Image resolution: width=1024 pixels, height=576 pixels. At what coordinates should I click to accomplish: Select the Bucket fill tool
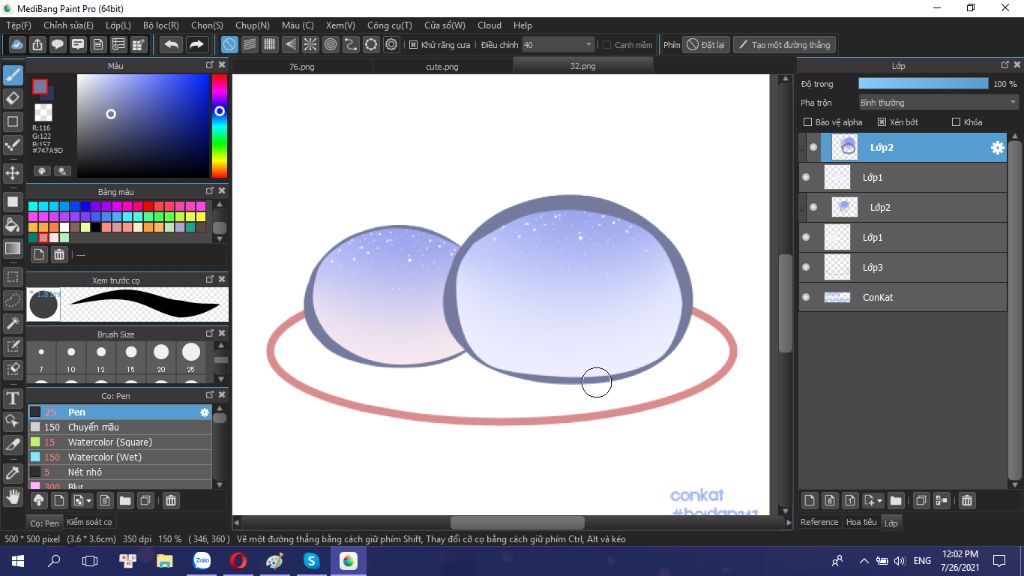coord(12,225)
